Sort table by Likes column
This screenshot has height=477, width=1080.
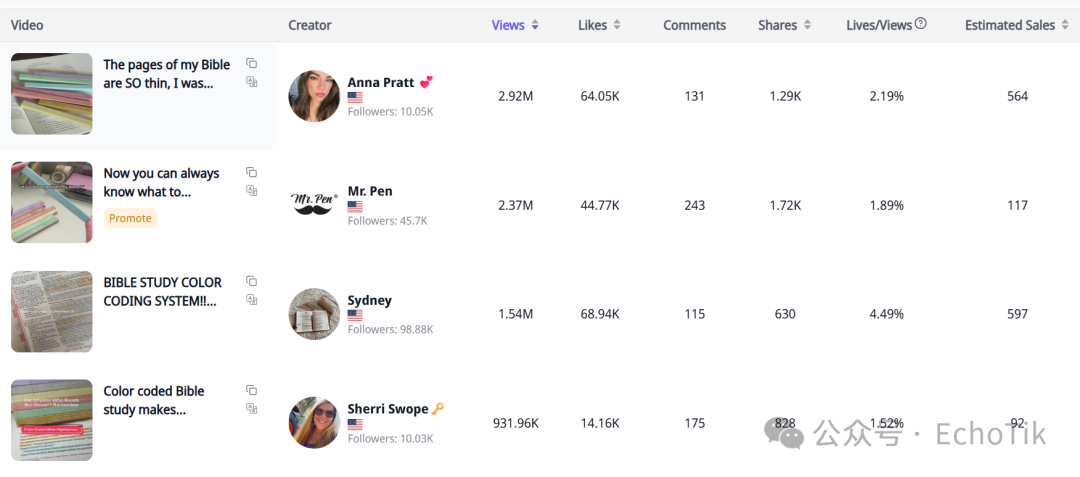599,25
